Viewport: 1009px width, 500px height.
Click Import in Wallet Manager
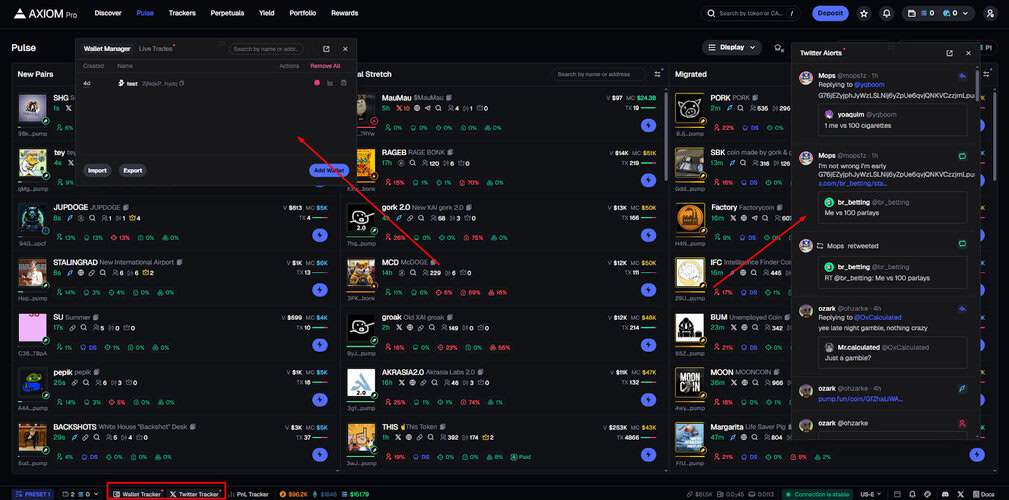(x=97, y=171)
